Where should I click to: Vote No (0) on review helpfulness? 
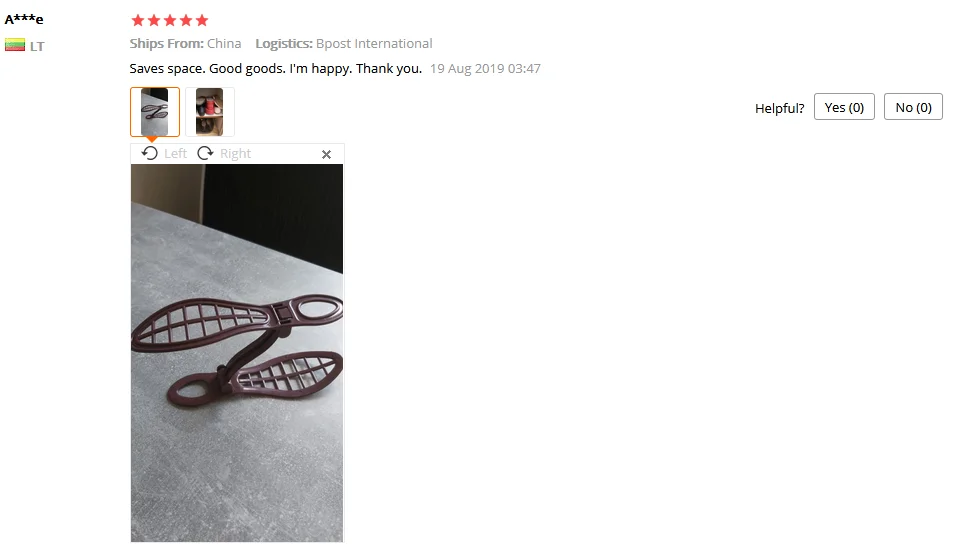coord(913,107)
